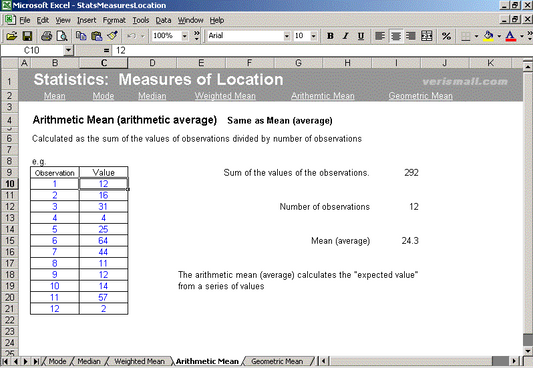The width and height of the screenshot is (533, 368).
Task: Go to first sheet tab navigation arrow
Action: pos(5,361)
